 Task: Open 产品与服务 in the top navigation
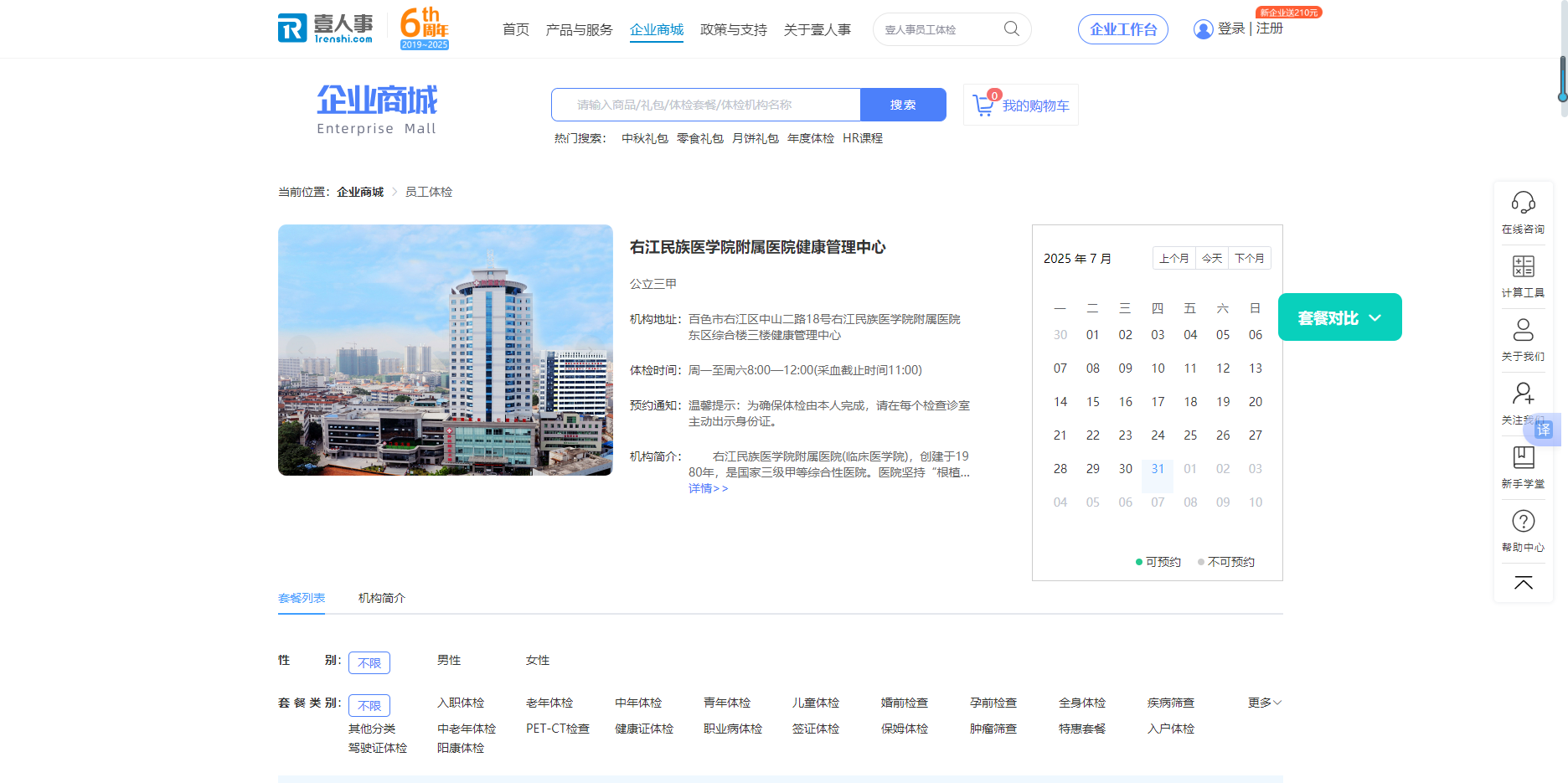coord(579,30)
